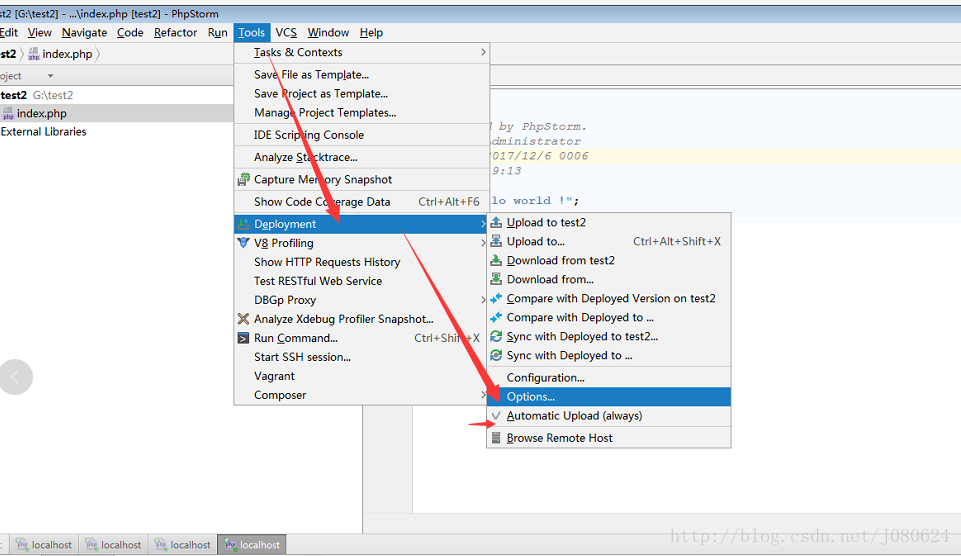Open the Help menu
Screen dimensions: 961x556
pyautogui.click(x=371, y=32)
